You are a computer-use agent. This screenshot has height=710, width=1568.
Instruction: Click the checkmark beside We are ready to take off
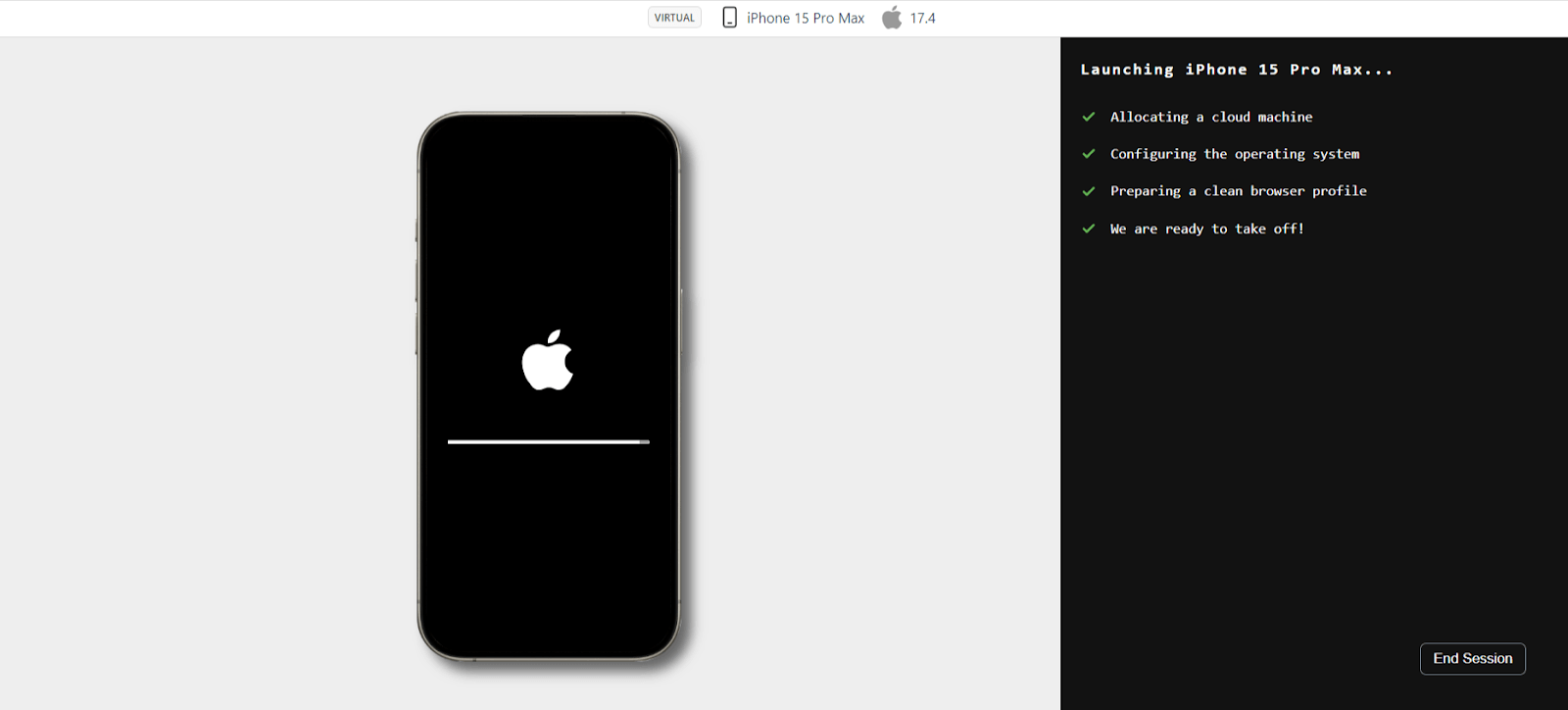[x=1088, y=228]
